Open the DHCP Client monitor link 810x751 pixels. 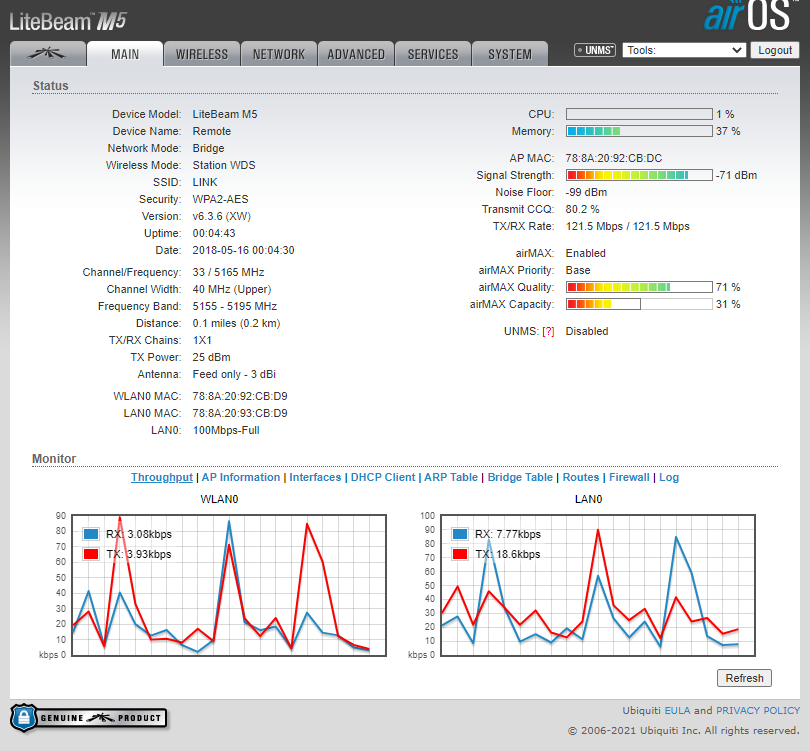tap(383, 478)
